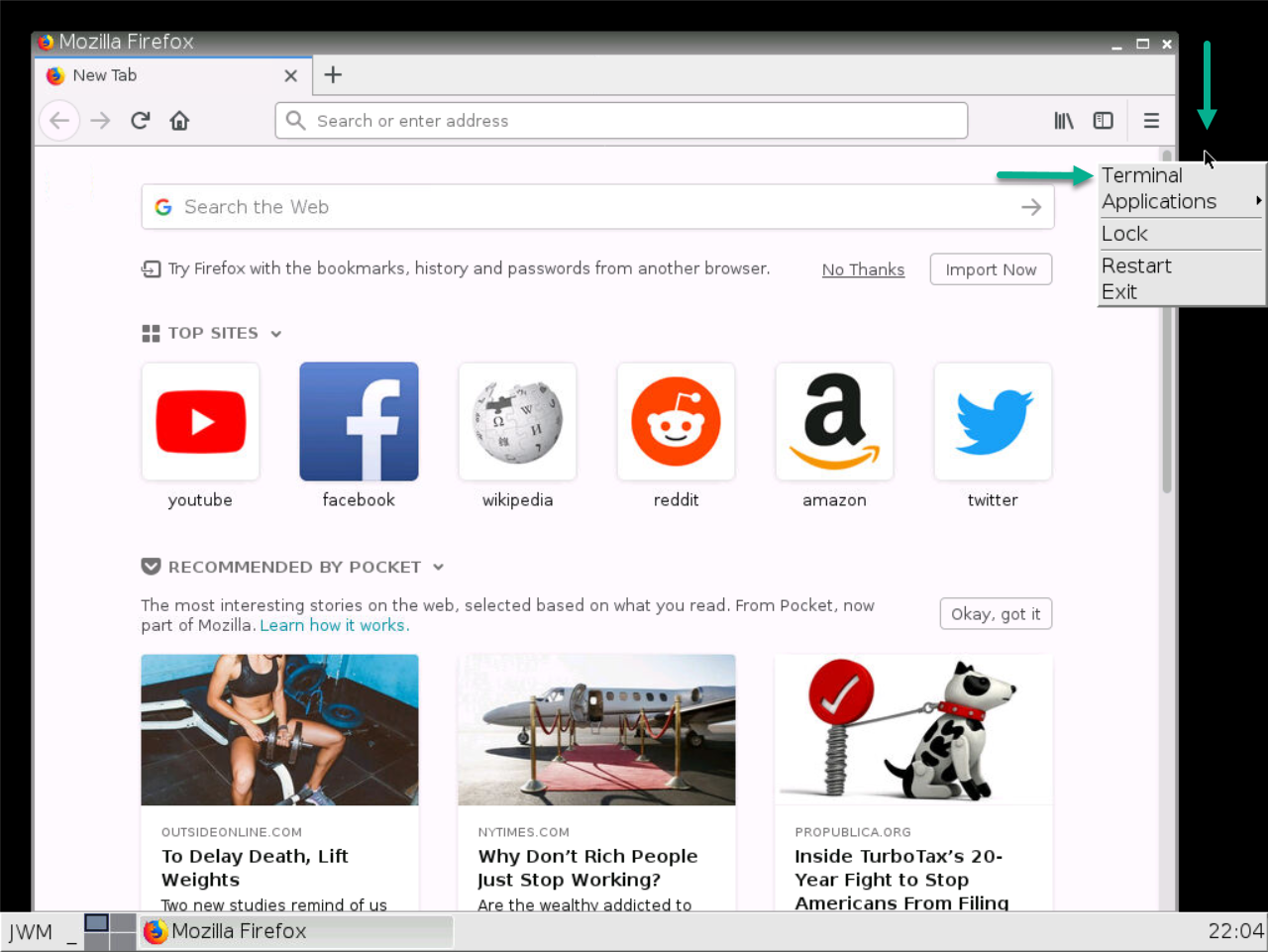Open the JWM start menu button

coord(31,931)
